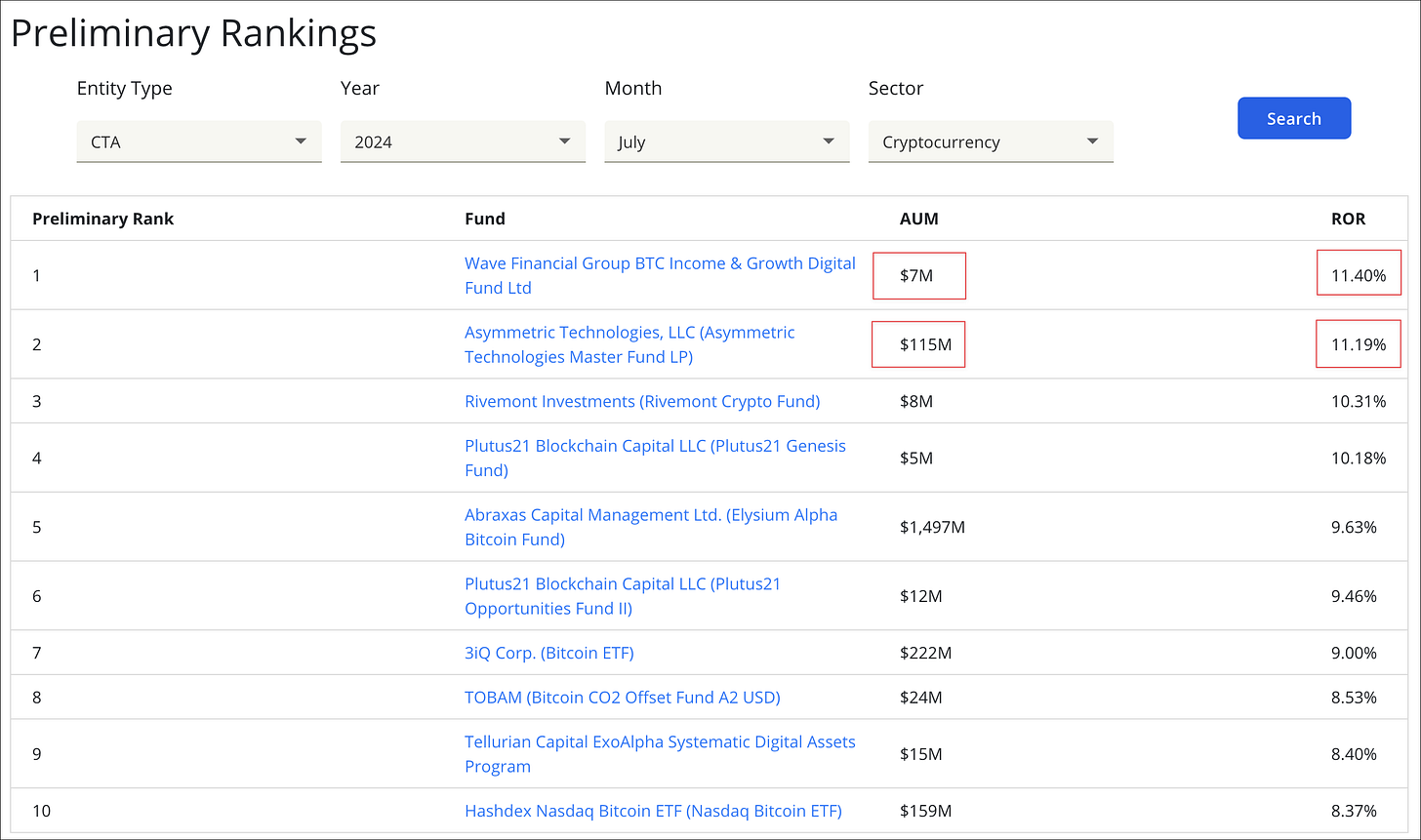Select the $222M AUM cell
The image size is (1421, 840).
coord(925,653)
